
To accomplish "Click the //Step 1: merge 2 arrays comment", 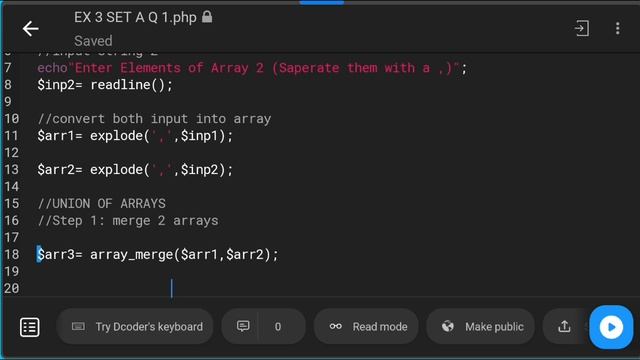I will [128, 220].
